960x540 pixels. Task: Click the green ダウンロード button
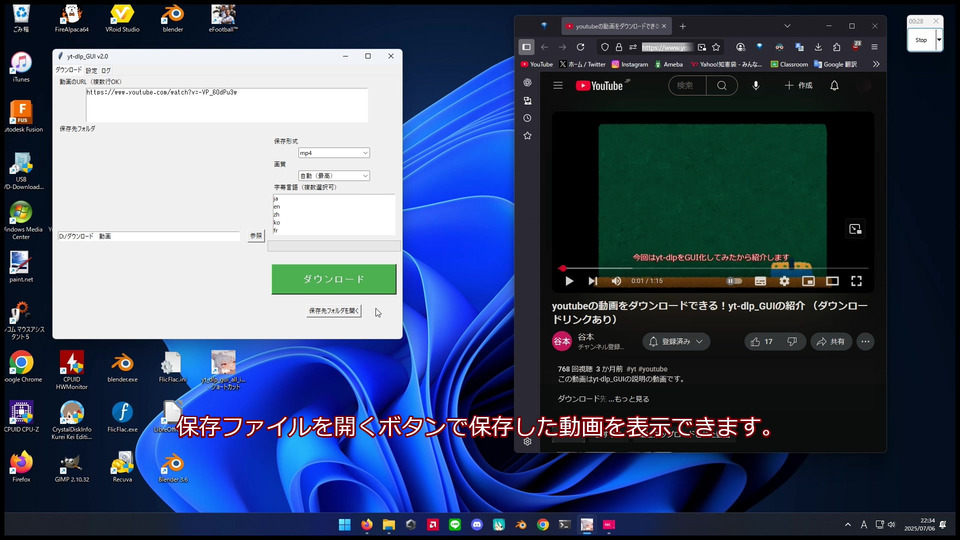(334, 279)
